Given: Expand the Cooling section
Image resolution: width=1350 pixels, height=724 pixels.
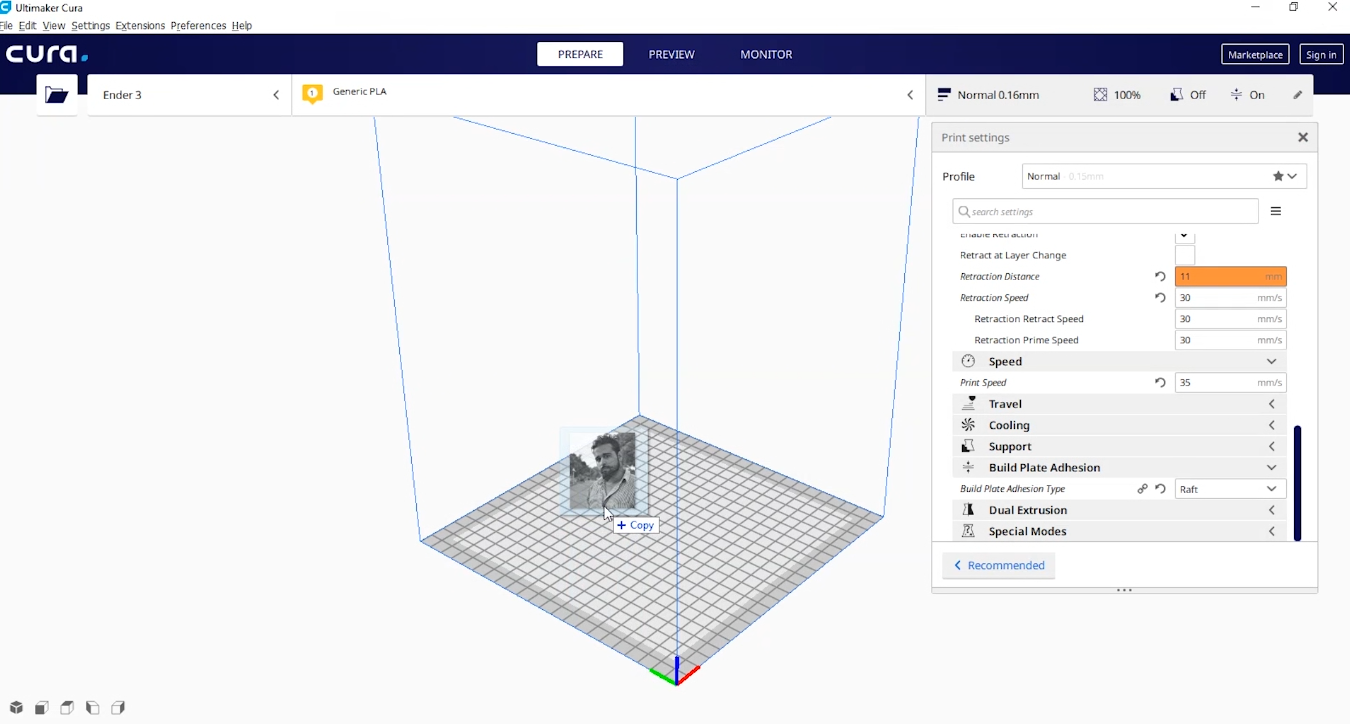Looking at the screenshot, I should click(x=1272, y=425).
